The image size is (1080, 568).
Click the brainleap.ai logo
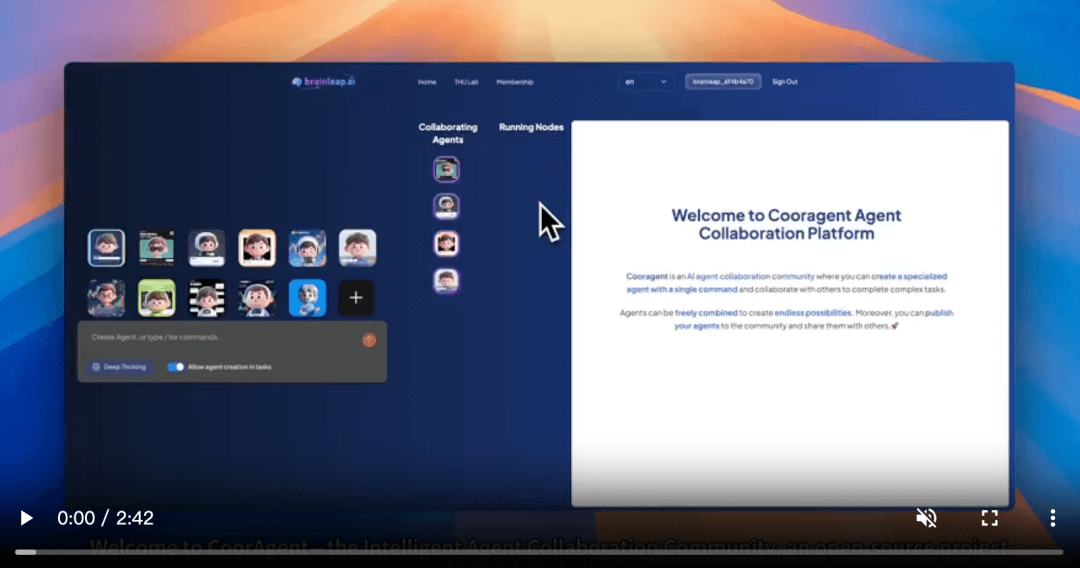[x=323, y=82]
